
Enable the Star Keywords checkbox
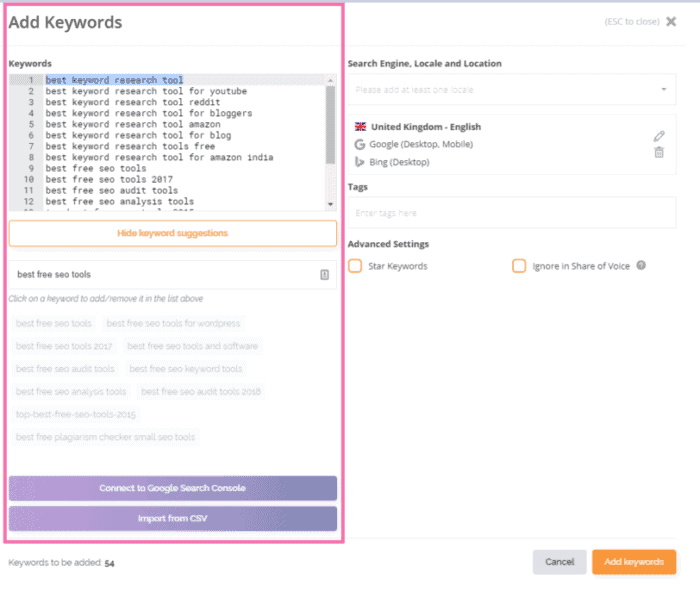click(x=355, y=266)
